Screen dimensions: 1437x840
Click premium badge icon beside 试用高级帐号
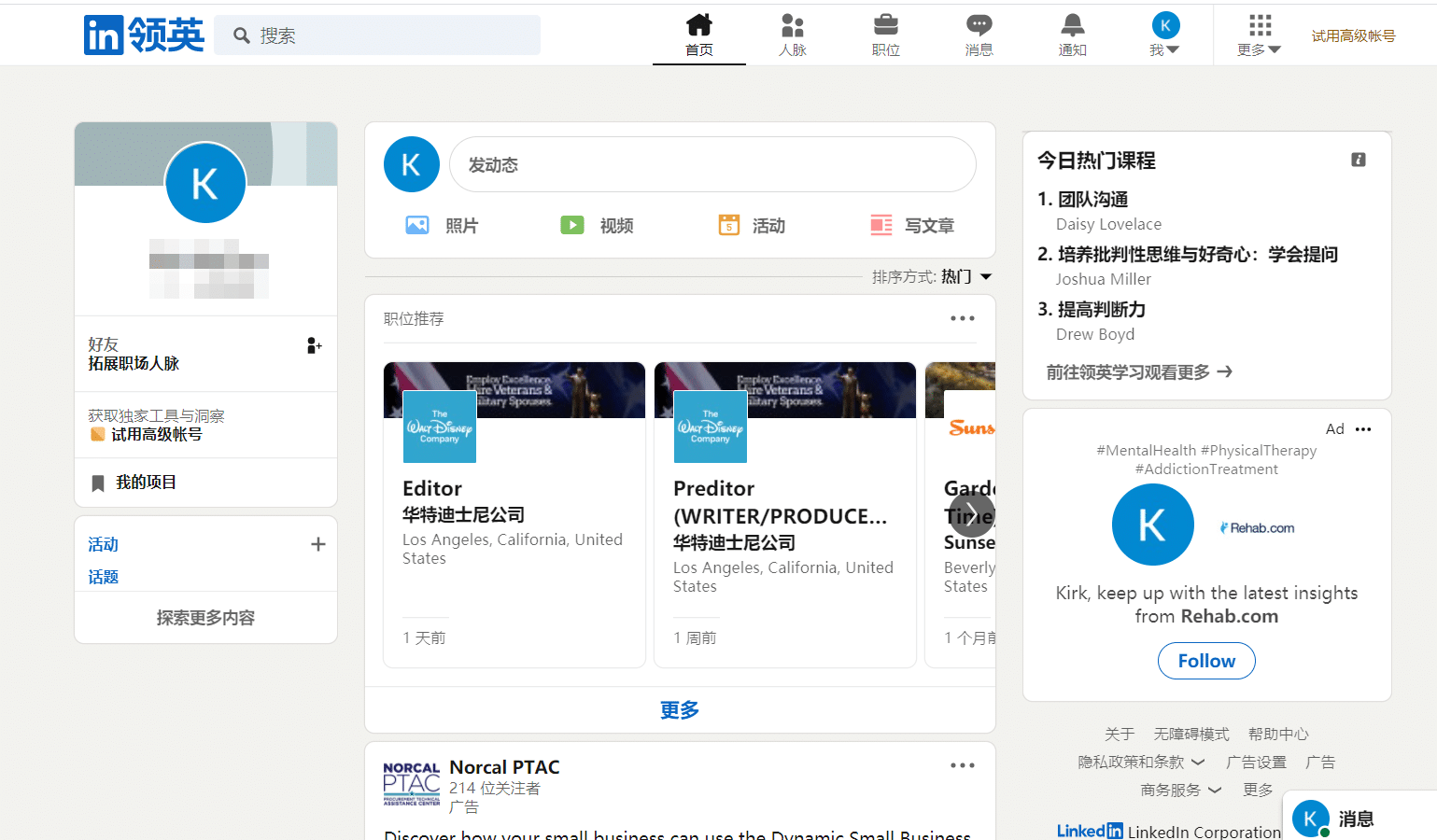[x=97, y=434]
